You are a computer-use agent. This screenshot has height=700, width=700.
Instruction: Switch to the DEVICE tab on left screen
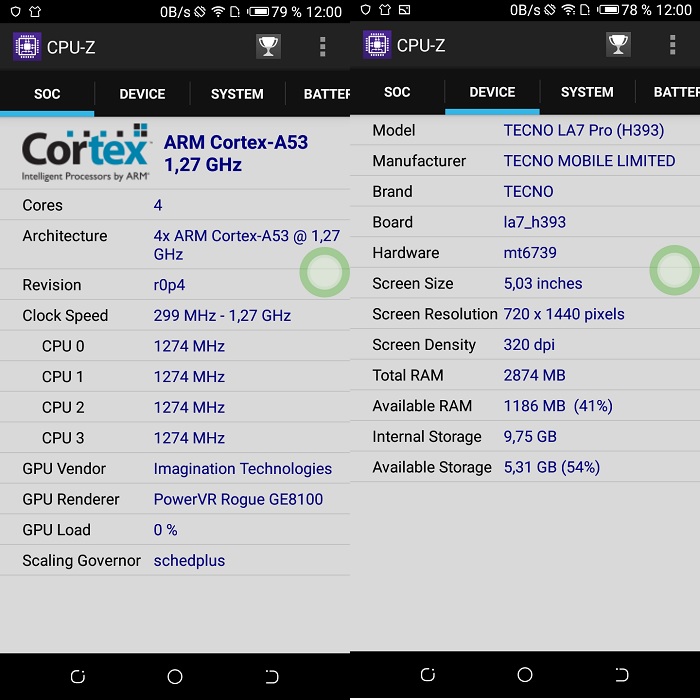click(142, 94)
